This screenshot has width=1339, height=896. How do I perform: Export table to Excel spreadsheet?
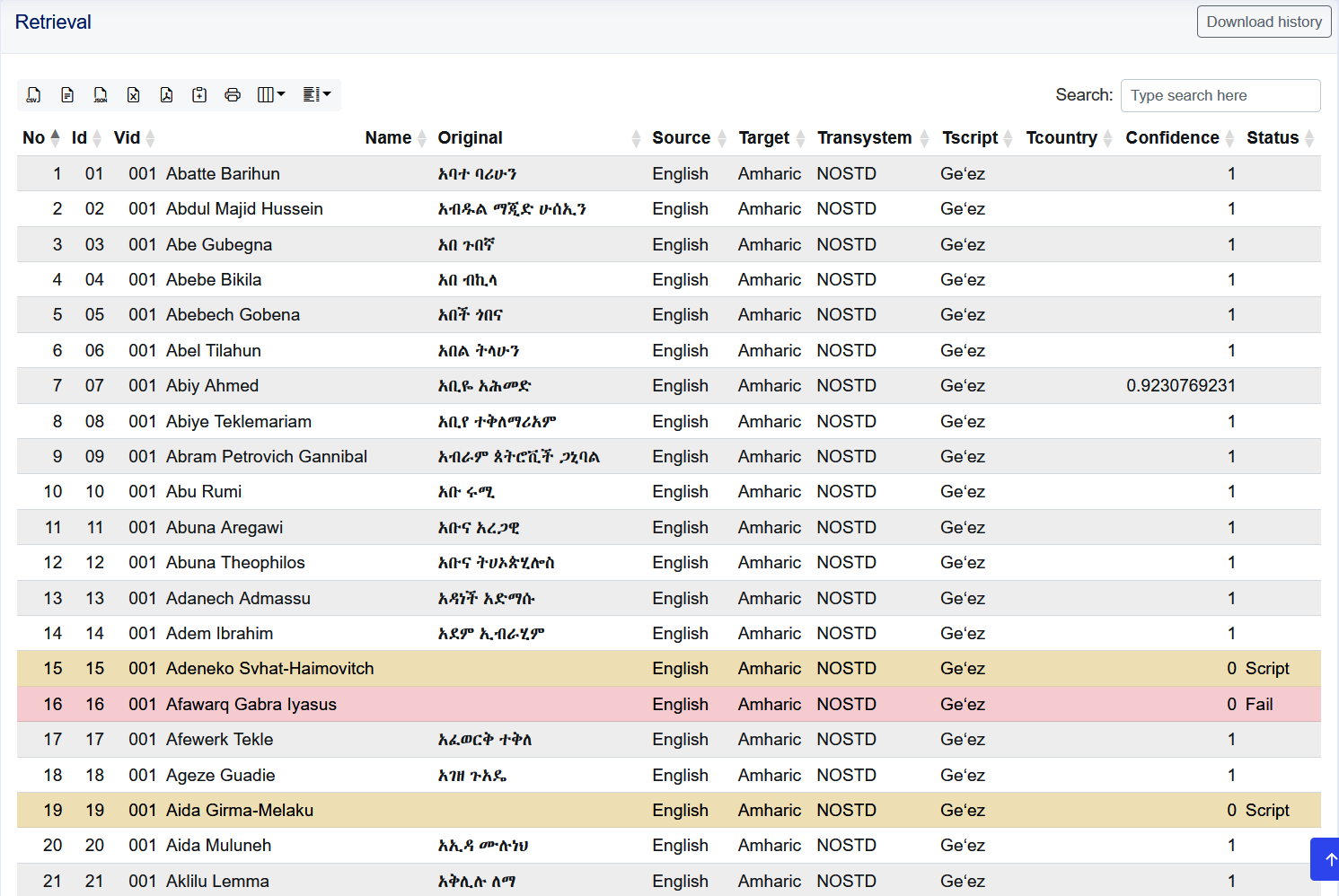point(134,95)
